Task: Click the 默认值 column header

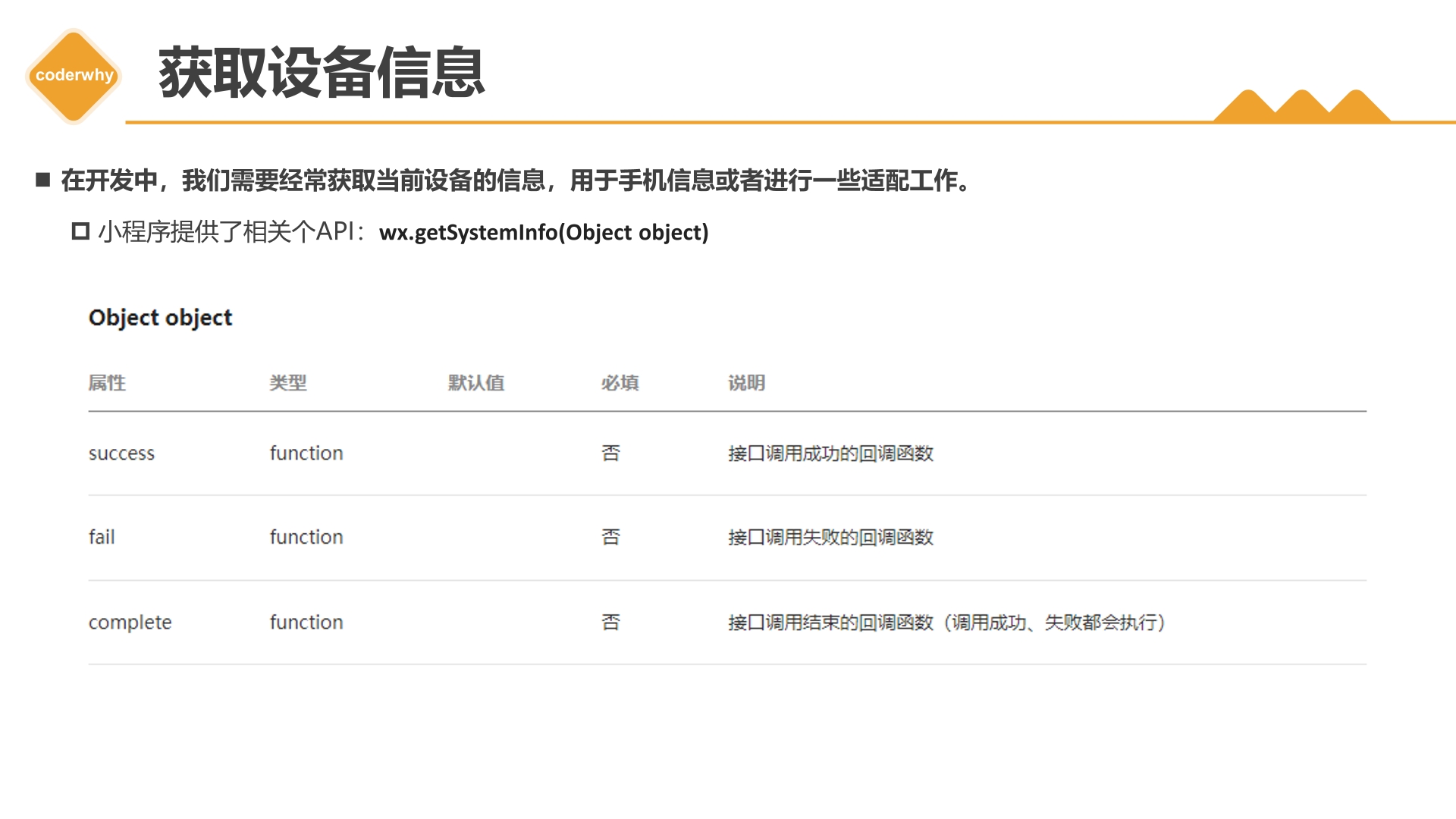Action: pyautogui.click(x=476, y=383)
